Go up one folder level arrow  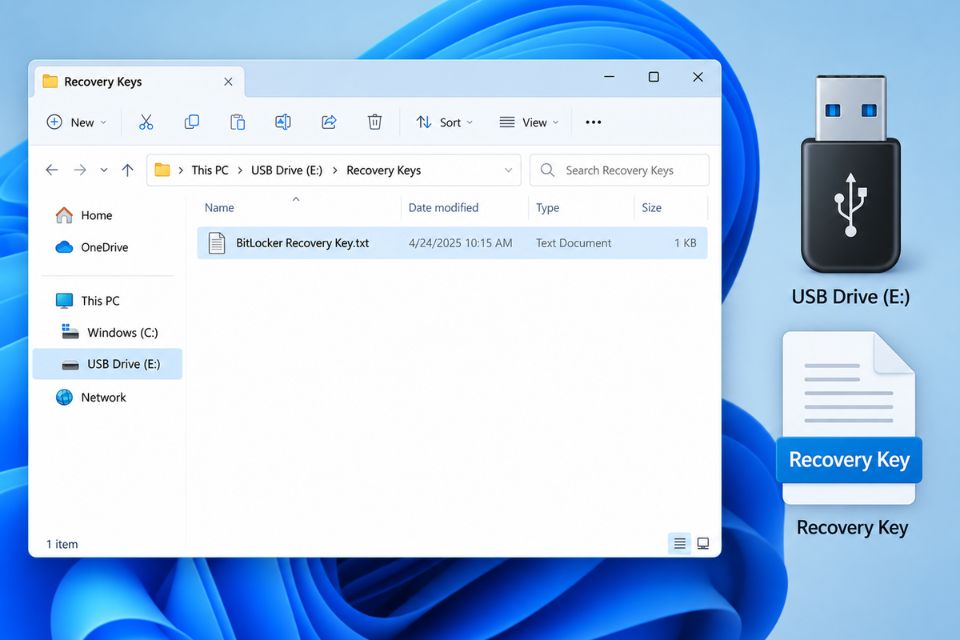(x=127, y=170)
